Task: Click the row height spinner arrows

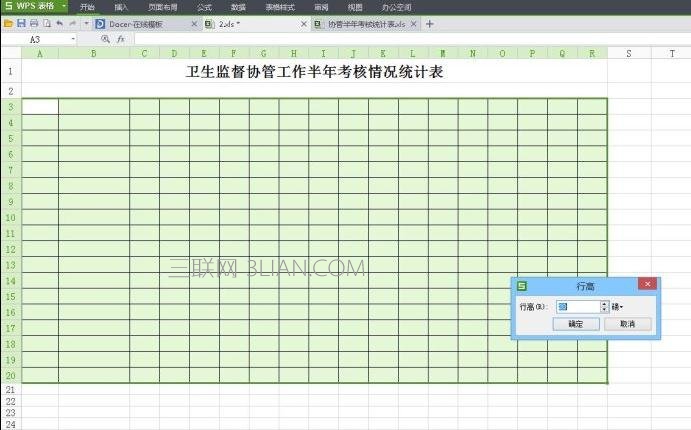Action: coord(604,307)
